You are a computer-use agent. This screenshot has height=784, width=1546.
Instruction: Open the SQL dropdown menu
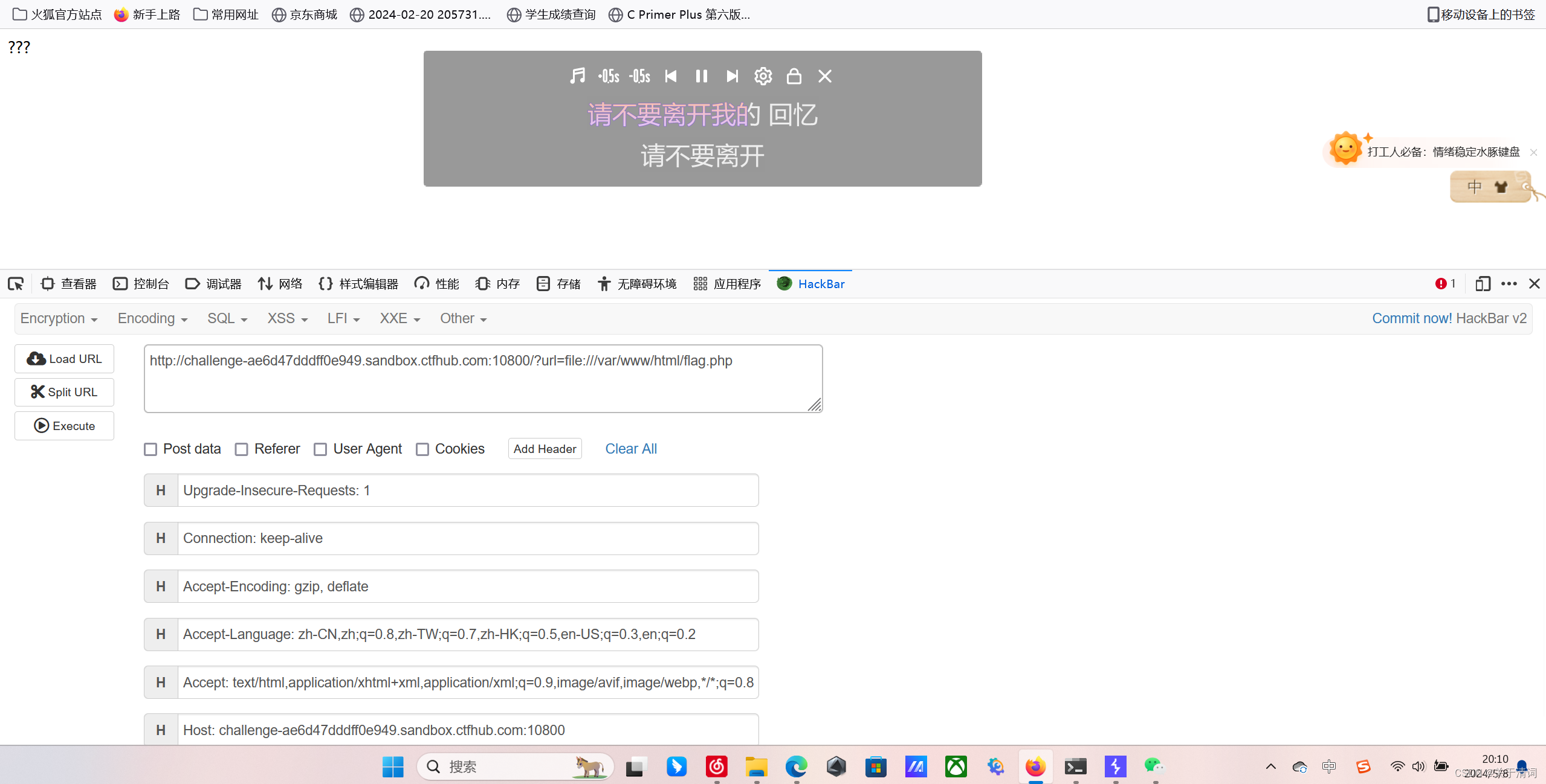227,318
